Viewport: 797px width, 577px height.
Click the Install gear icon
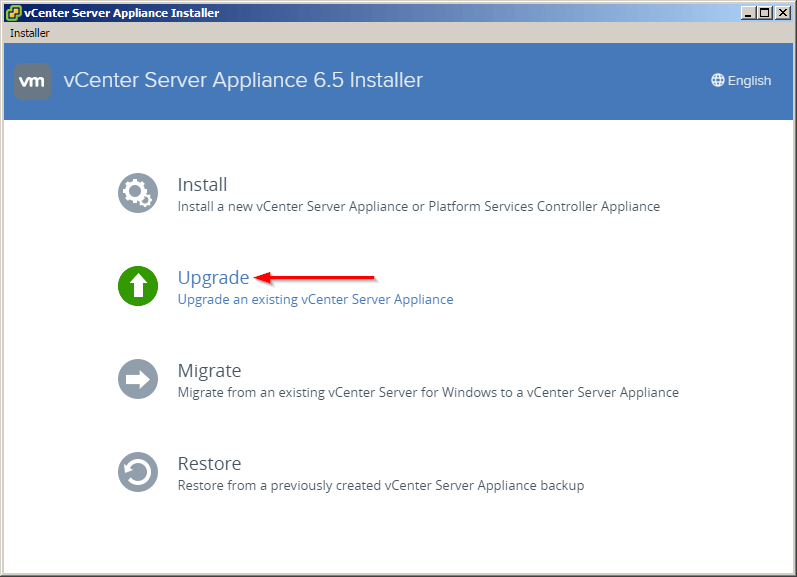[x=138, y=193]
